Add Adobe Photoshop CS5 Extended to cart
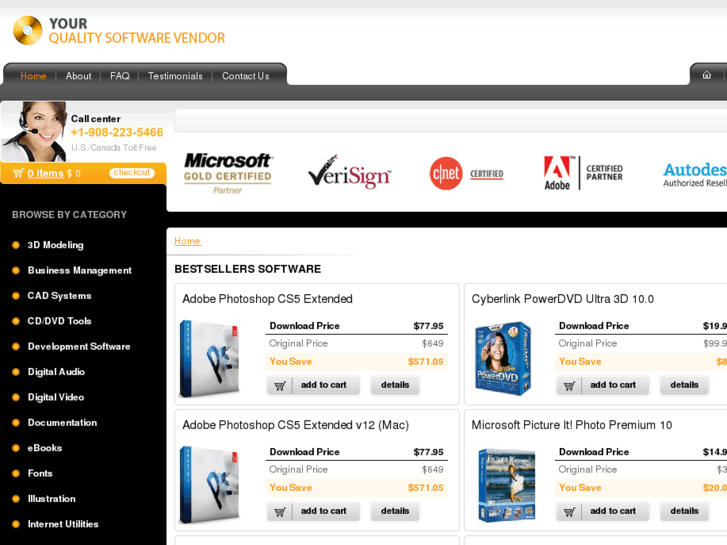Image resolution: width=727 pixels, height=545 pixels. click(313, 385)
